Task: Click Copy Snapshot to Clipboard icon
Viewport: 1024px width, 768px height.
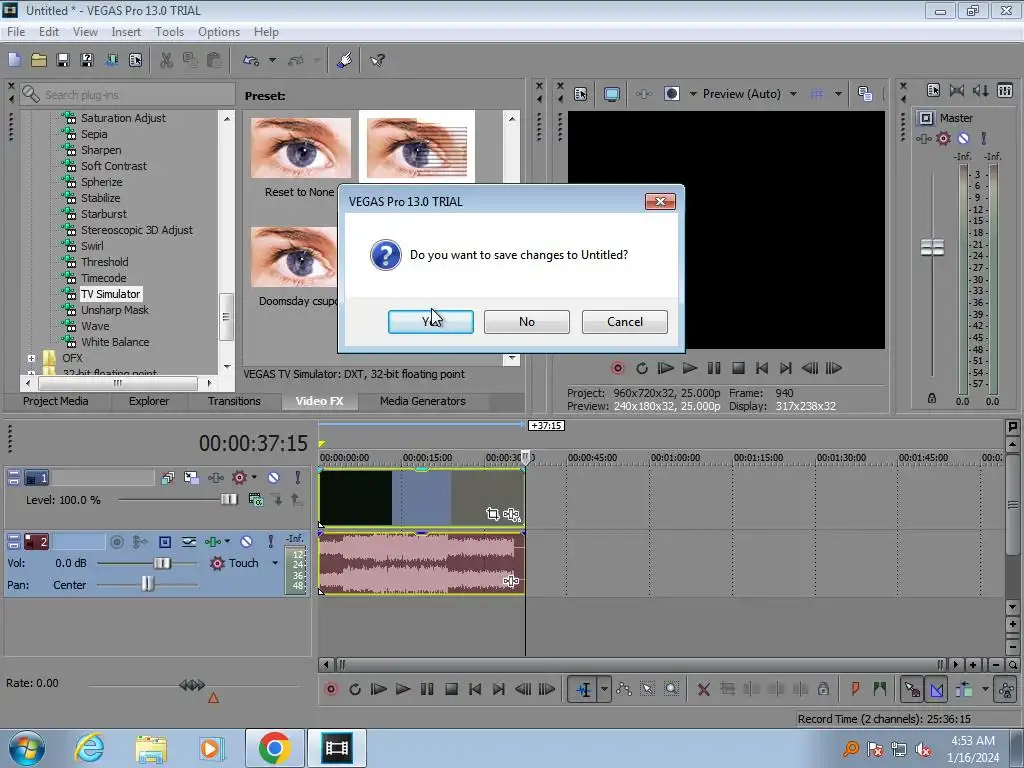Action: tap(865, 94)
